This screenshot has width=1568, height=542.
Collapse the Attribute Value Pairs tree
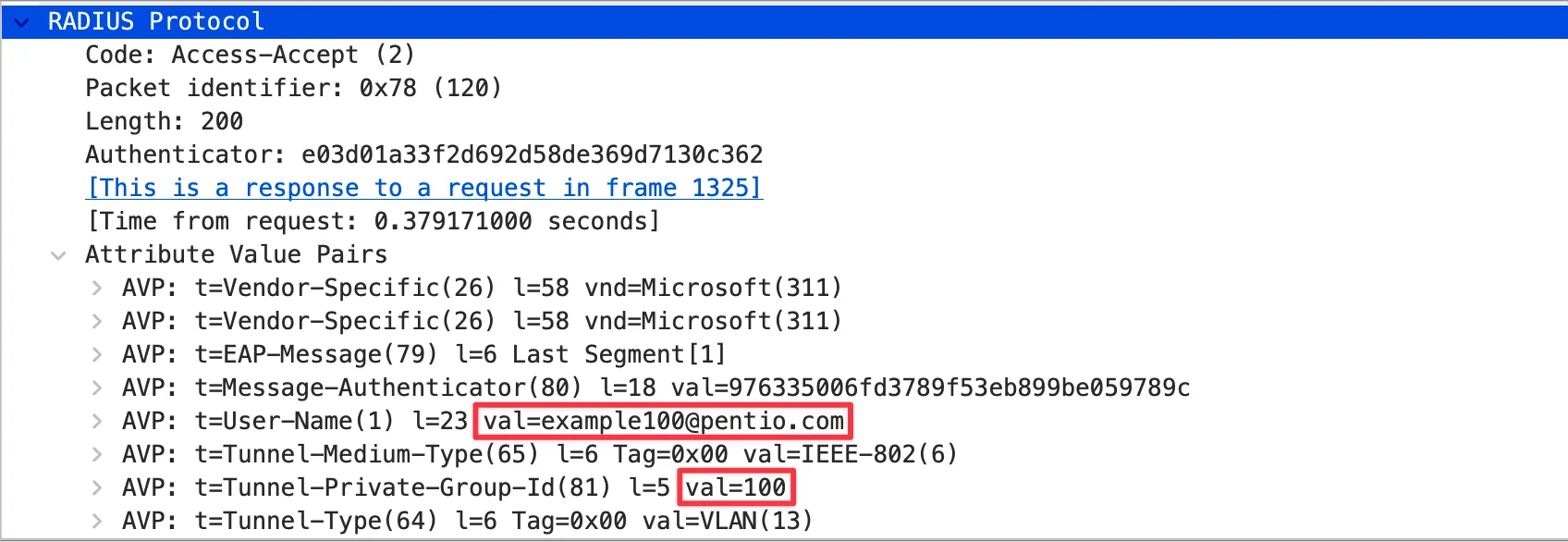click(58, 255)
